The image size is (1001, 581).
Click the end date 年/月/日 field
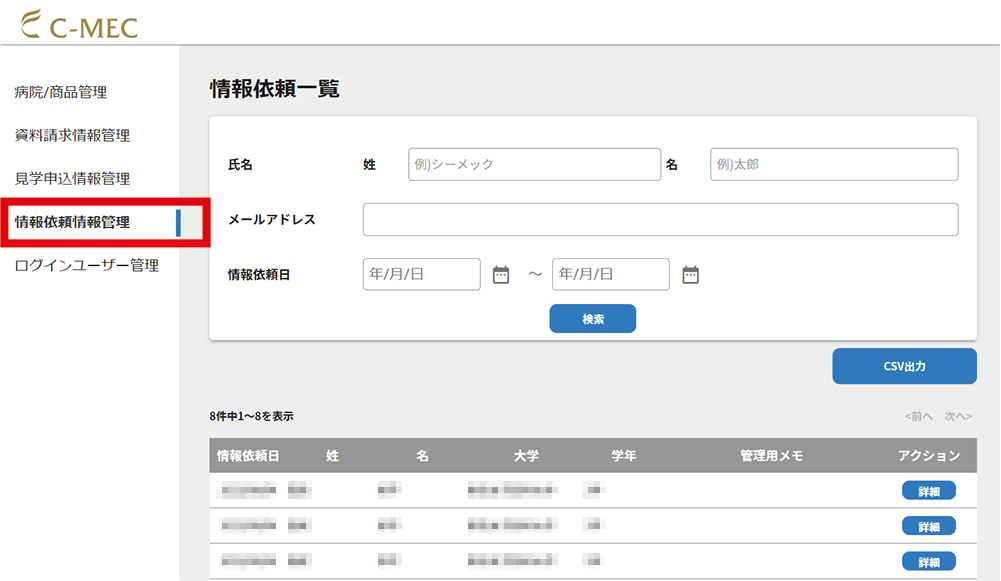coord(610,274)
